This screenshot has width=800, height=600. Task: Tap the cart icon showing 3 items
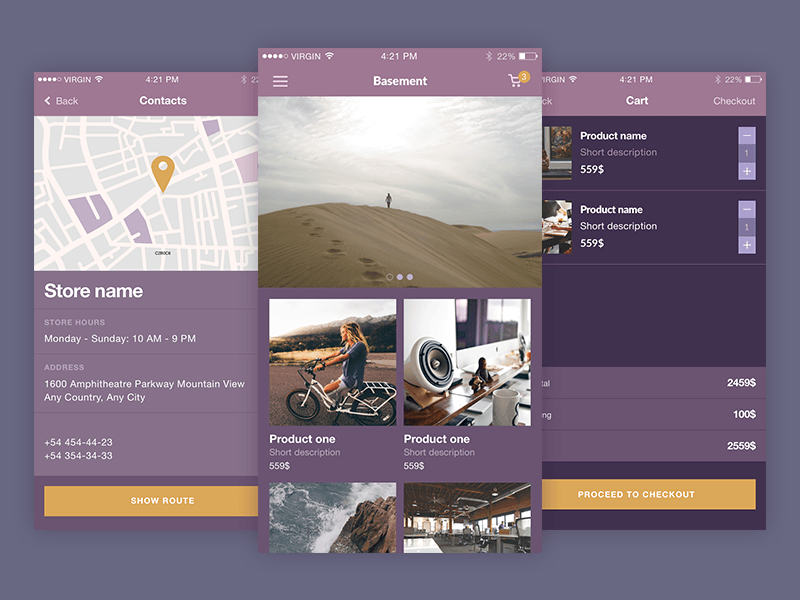[515, 80]
